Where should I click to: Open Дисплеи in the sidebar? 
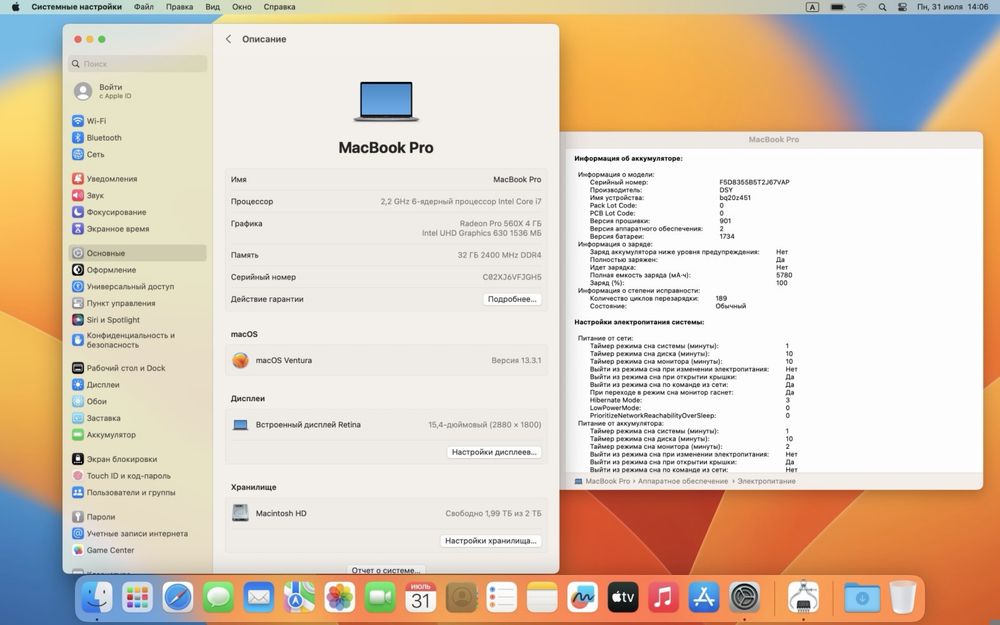(x=137, y=385)
